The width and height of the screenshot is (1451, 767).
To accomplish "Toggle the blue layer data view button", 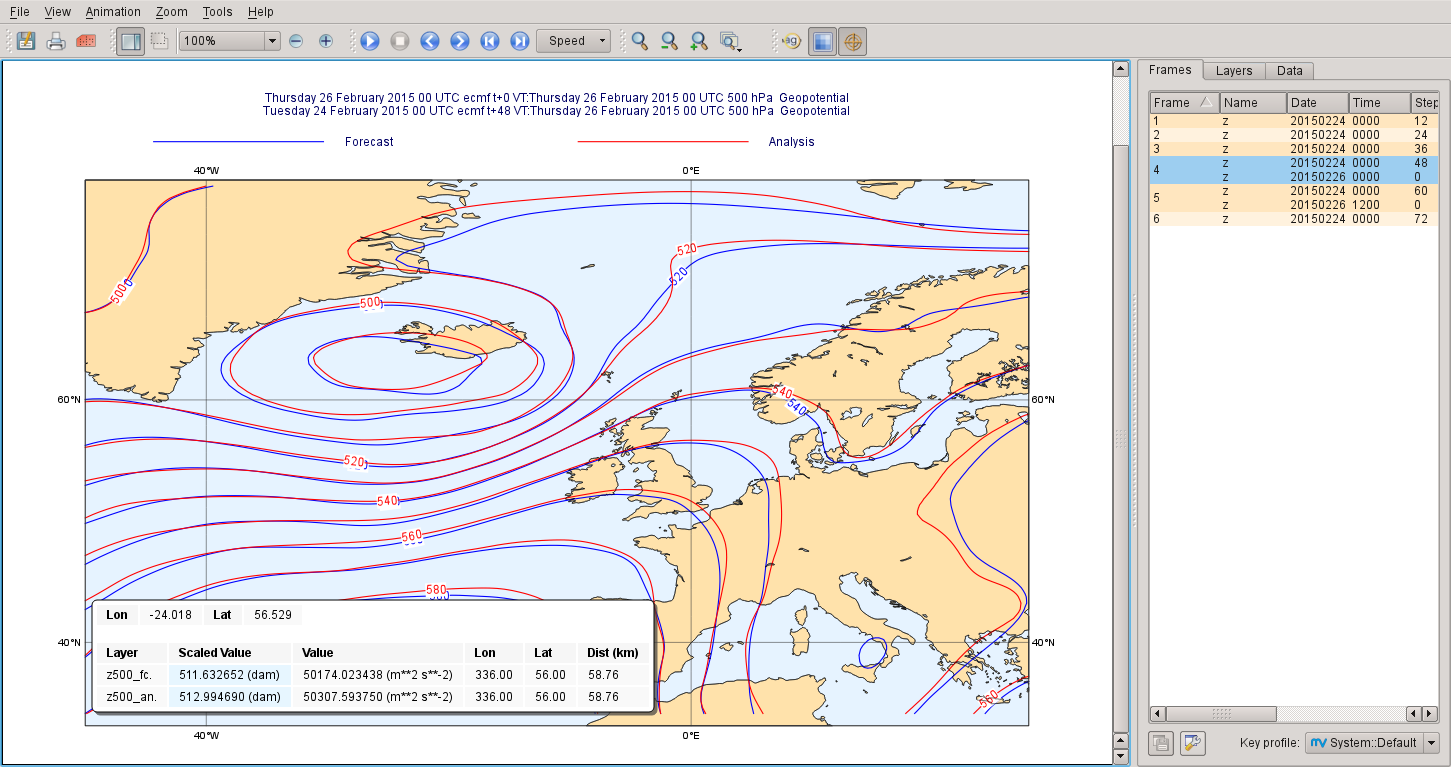I will pyautogui.click(x=822, y=41).
